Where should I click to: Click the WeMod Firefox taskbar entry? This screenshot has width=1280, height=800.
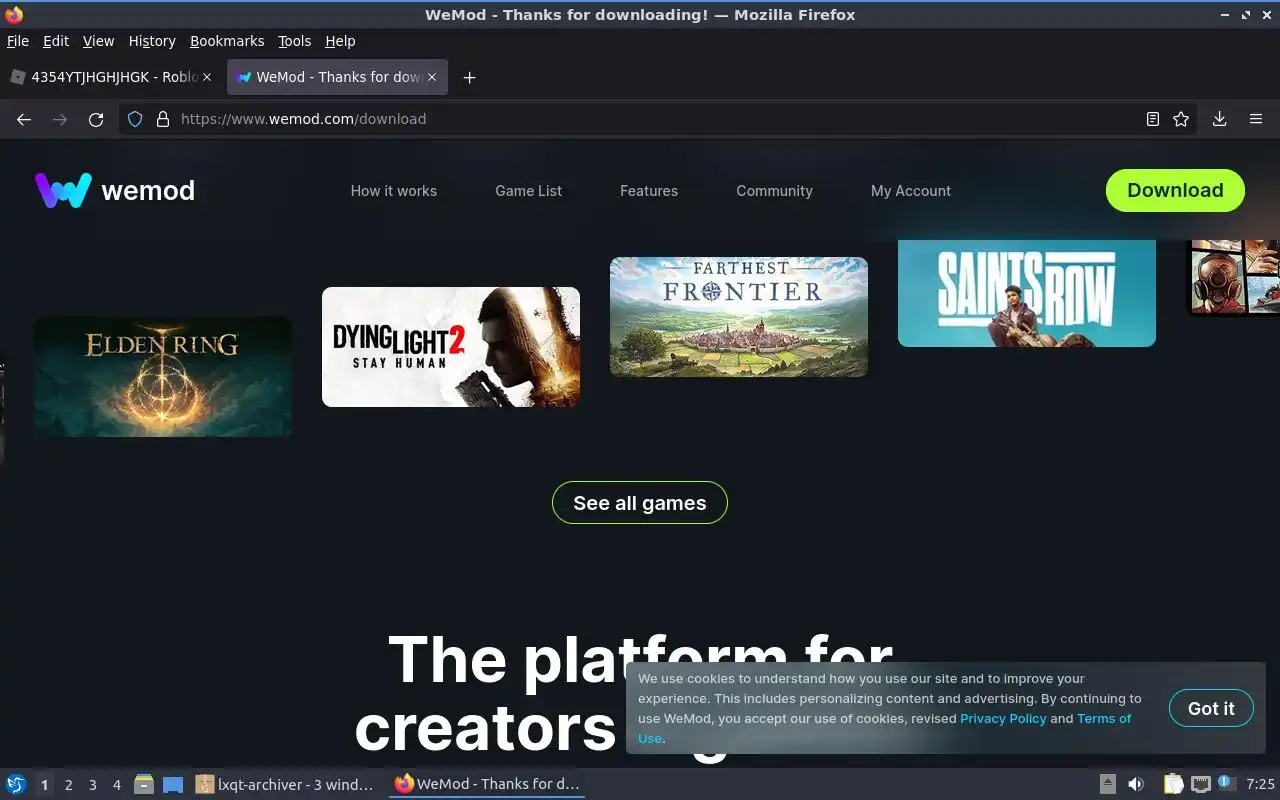click(487, 784)
